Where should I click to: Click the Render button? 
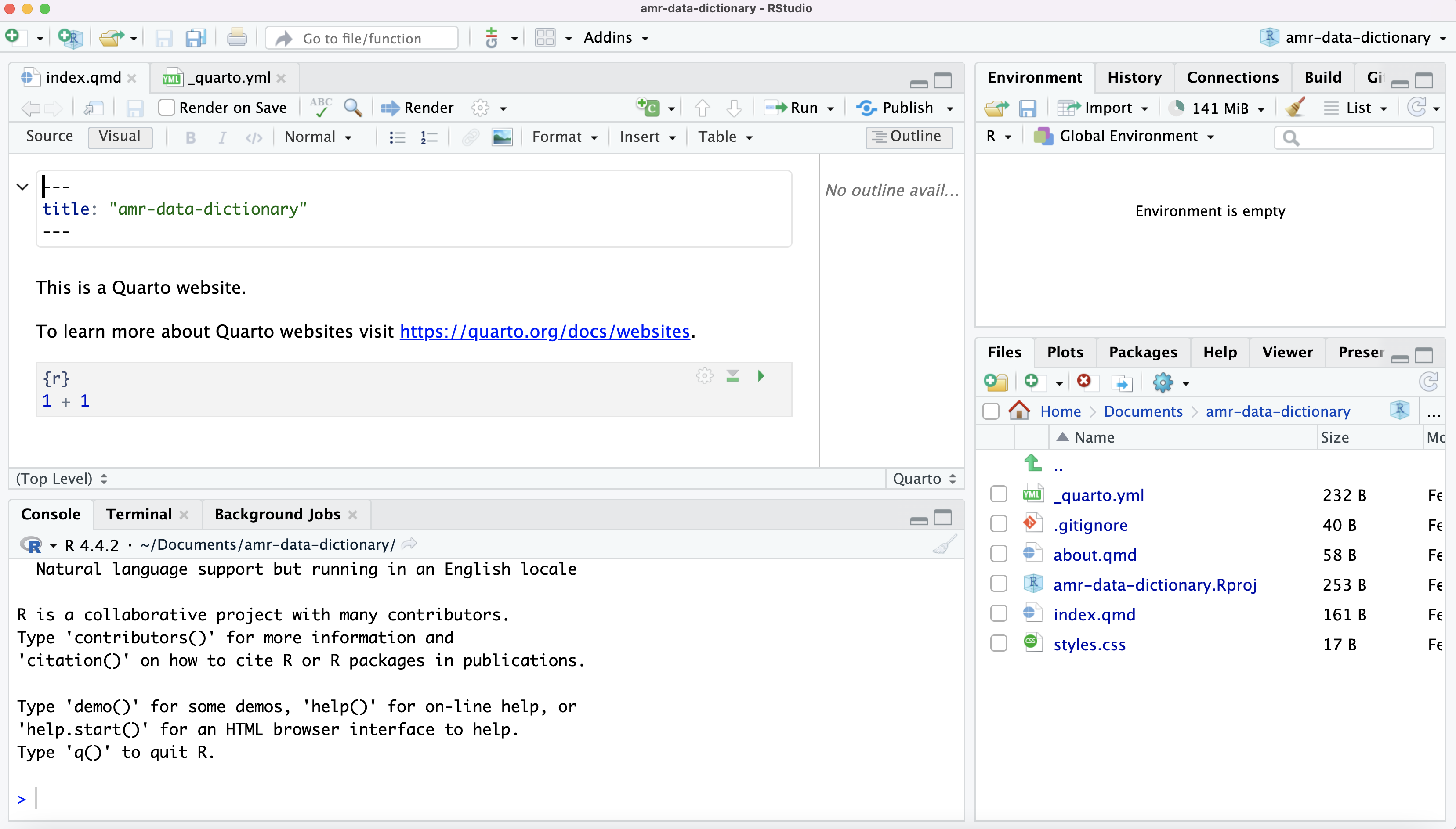point(417,108)
